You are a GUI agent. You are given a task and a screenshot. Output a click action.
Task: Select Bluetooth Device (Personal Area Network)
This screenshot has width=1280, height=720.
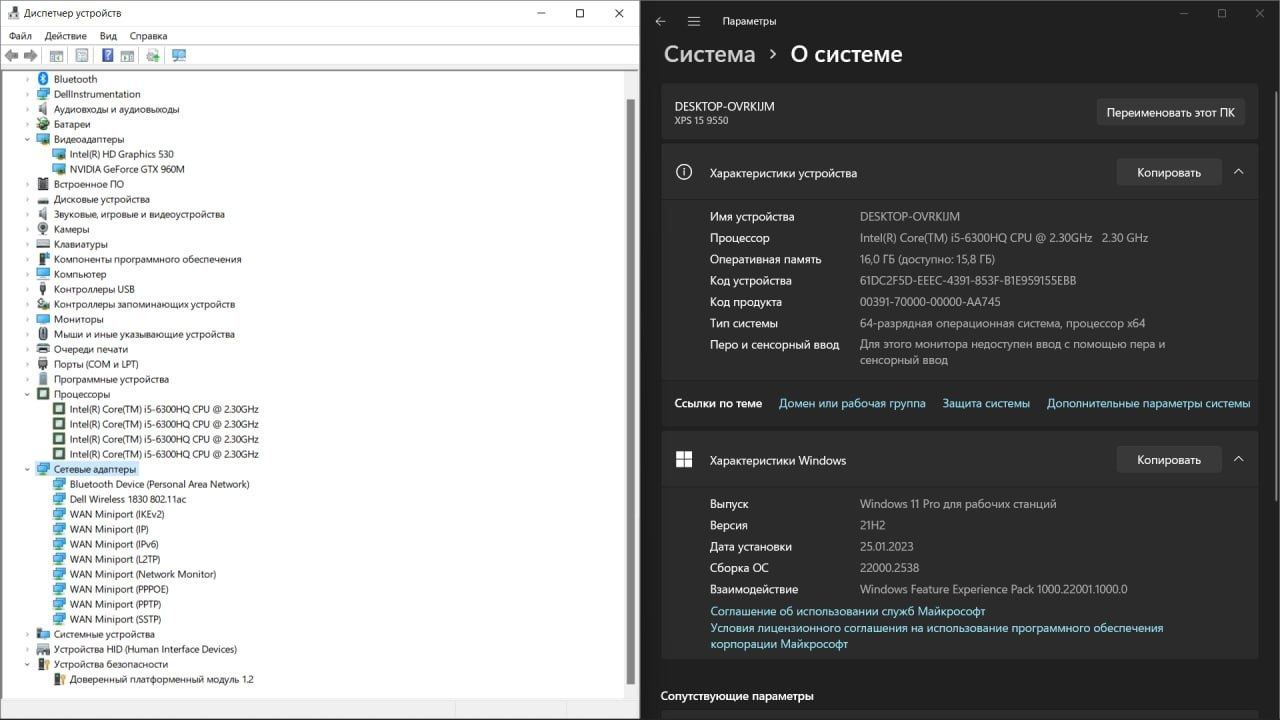pyautogui.click(x=159, y=484)
